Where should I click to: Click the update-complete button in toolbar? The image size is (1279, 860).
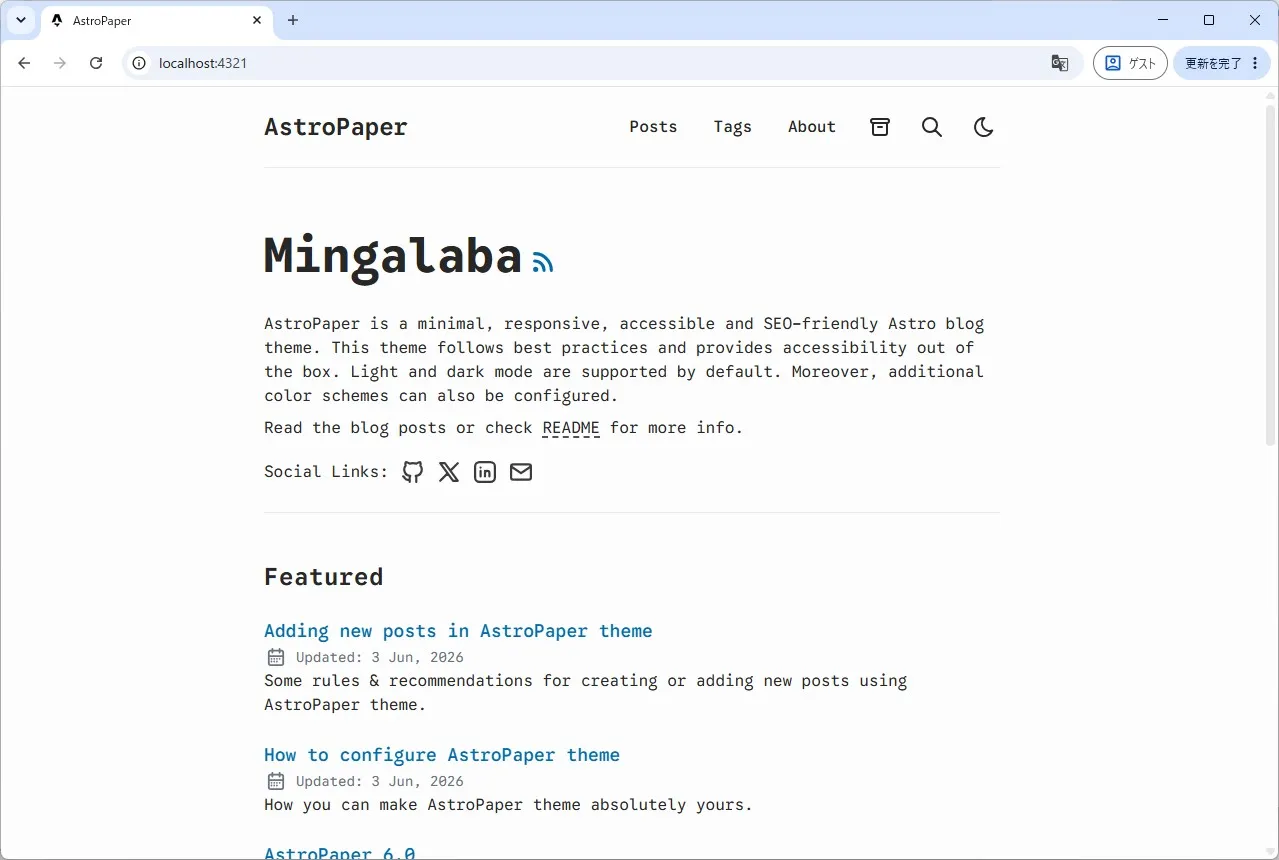(x=1222, y=63)
